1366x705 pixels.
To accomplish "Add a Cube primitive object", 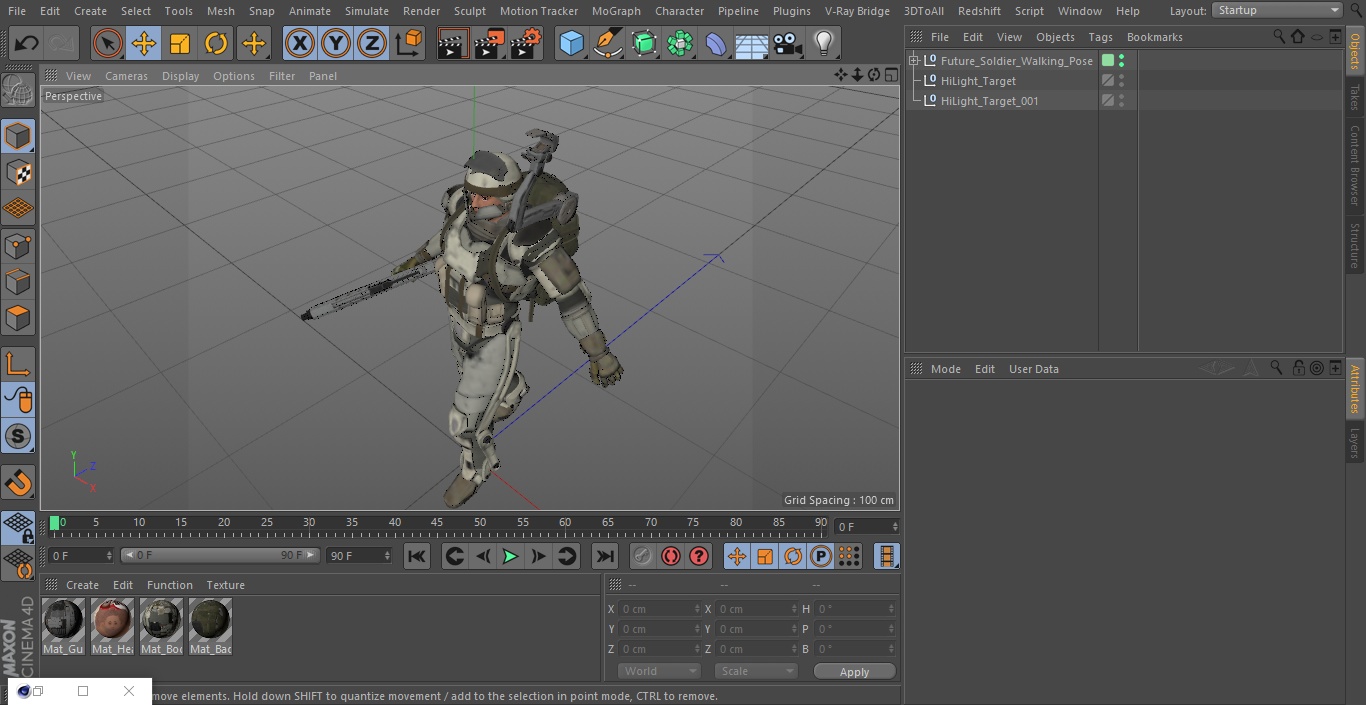I will [x=571, y=44].
